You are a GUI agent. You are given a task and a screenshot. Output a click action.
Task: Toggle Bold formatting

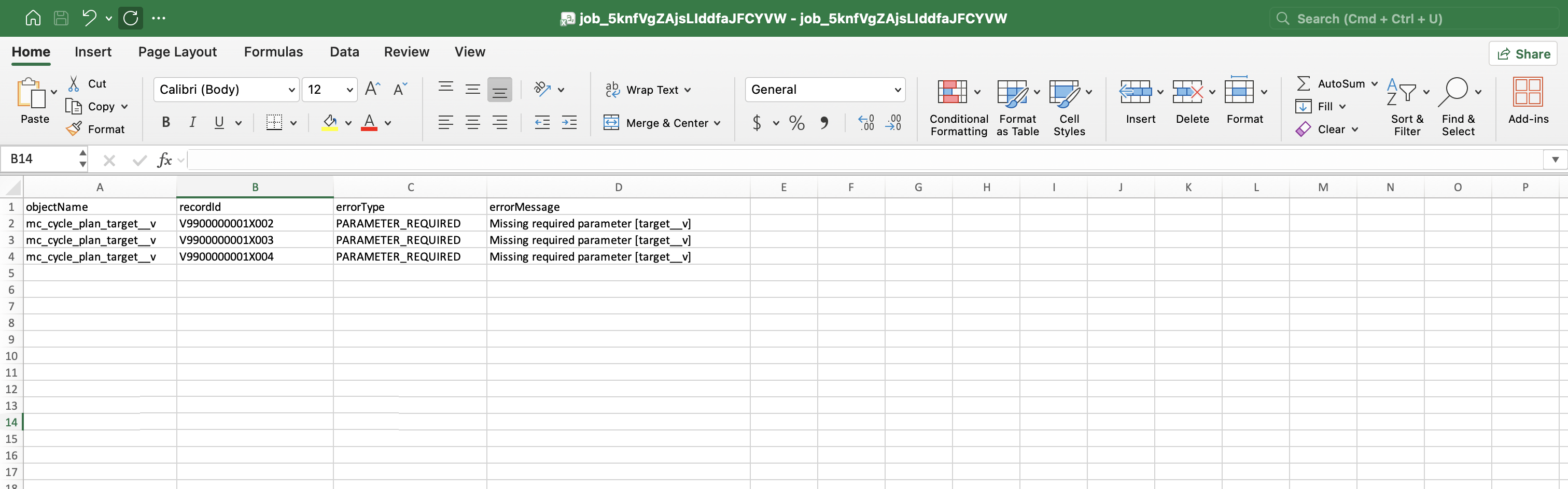[x=165, y=123]
